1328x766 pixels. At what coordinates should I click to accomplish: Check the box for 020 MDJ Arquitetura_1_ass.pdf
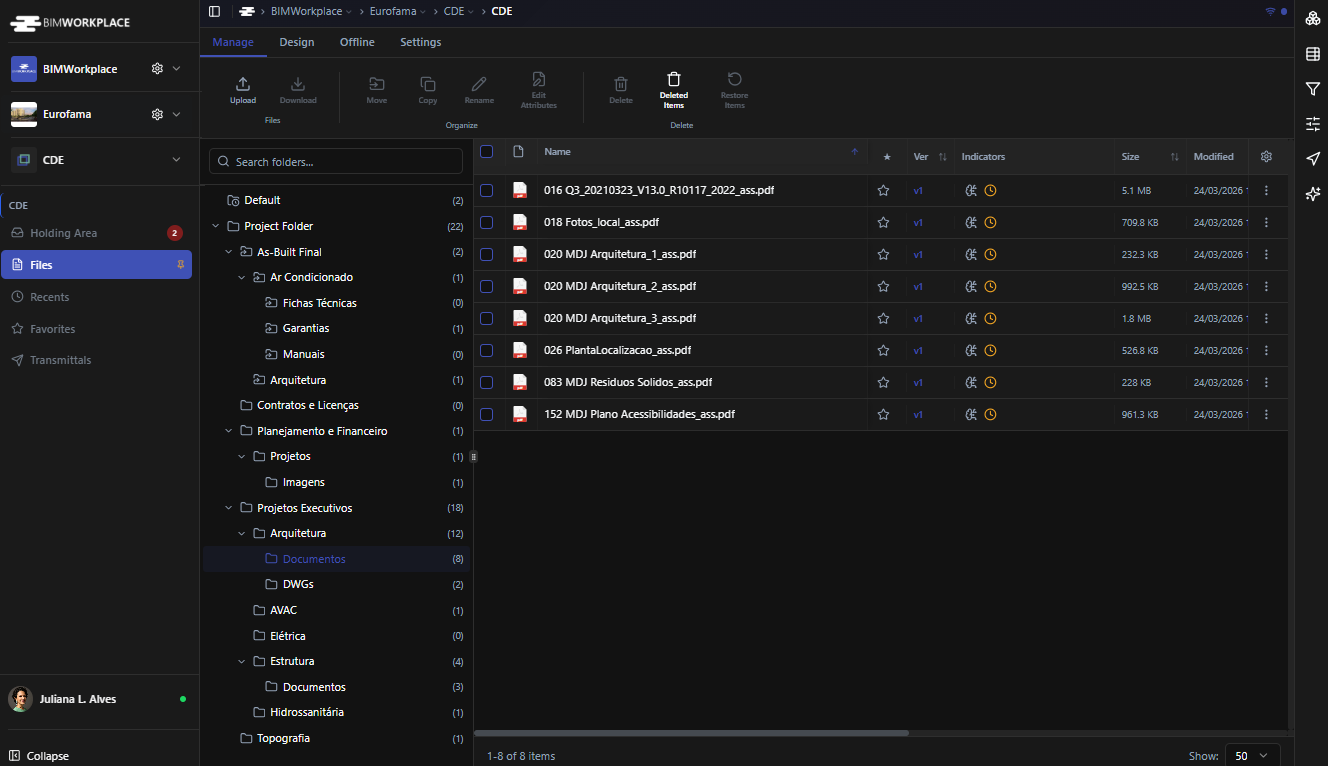coord(486,254)
